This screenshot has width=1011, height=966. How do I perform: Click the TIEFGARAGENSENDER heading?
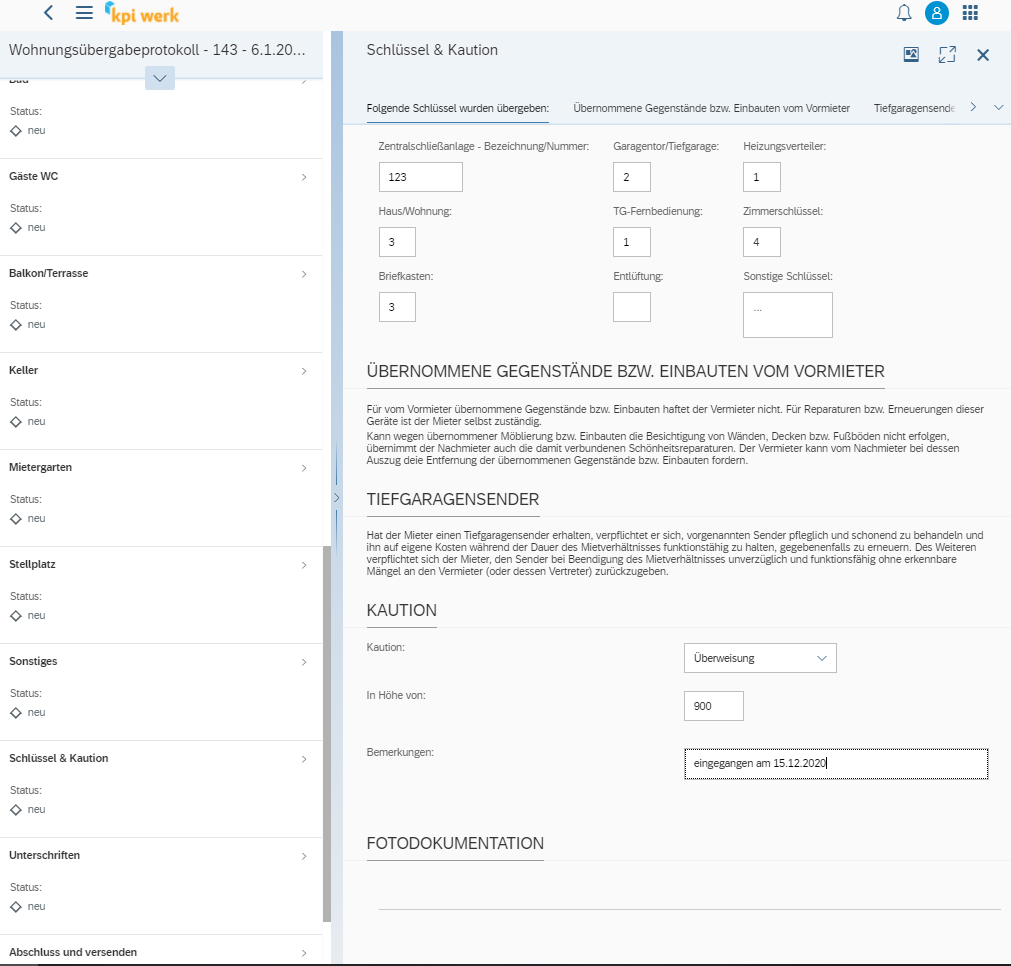pos(453,499)
